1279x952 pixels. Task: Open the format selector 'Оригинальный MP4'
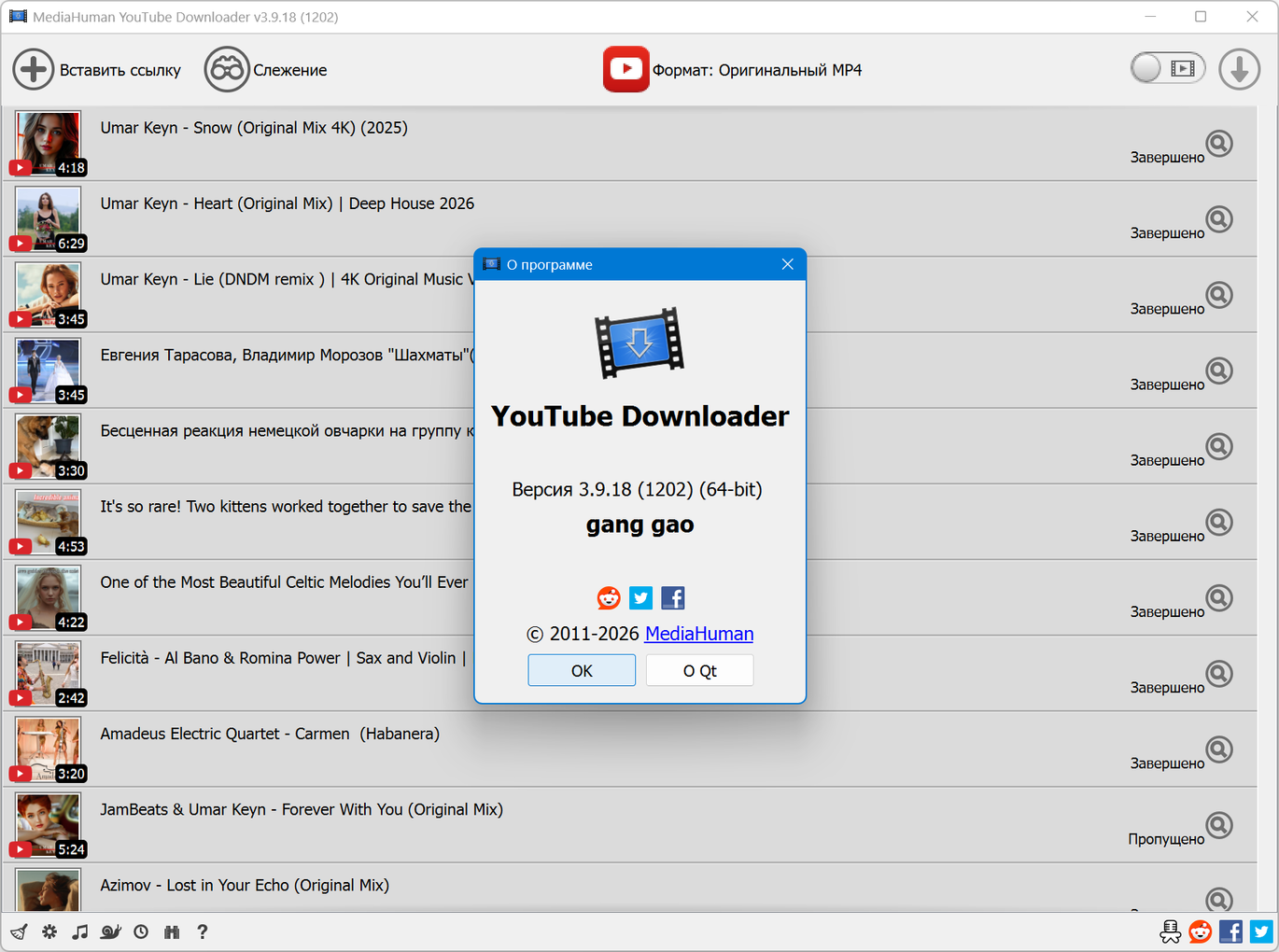pyautogui.click(x=756, y=70)
